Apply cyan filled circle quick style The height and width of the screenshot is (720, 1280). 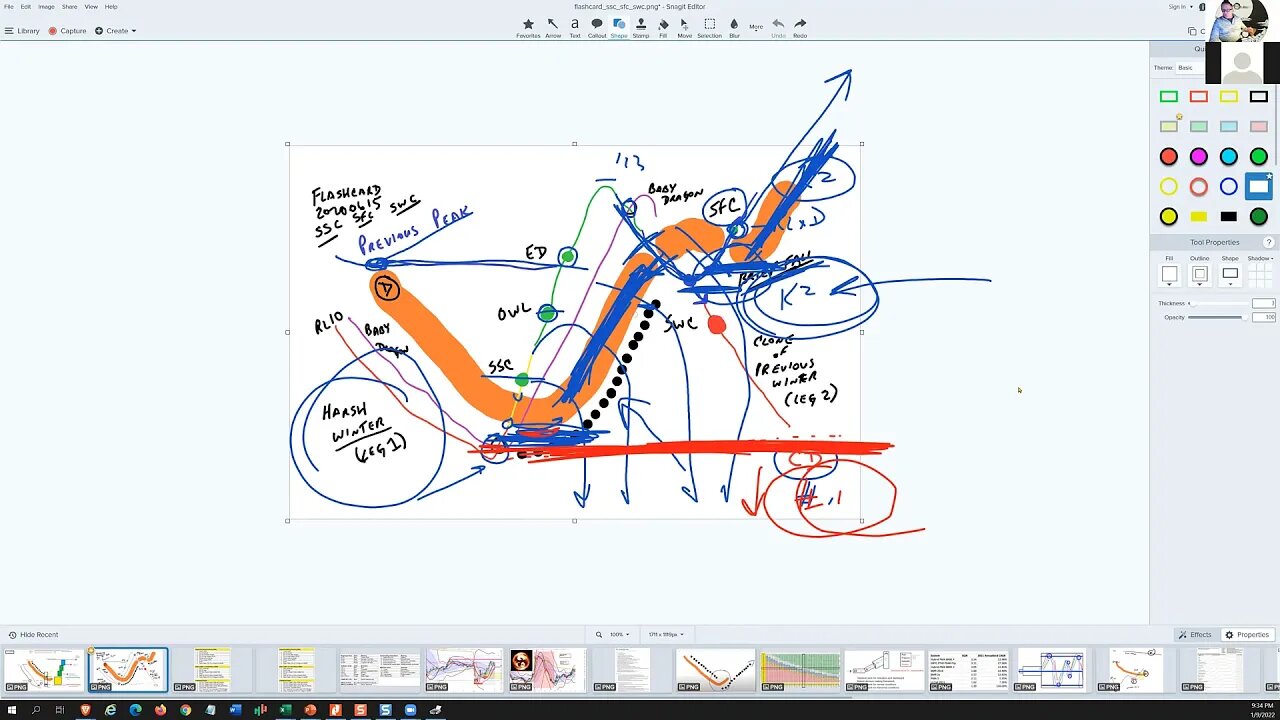tap(1229, 157)
